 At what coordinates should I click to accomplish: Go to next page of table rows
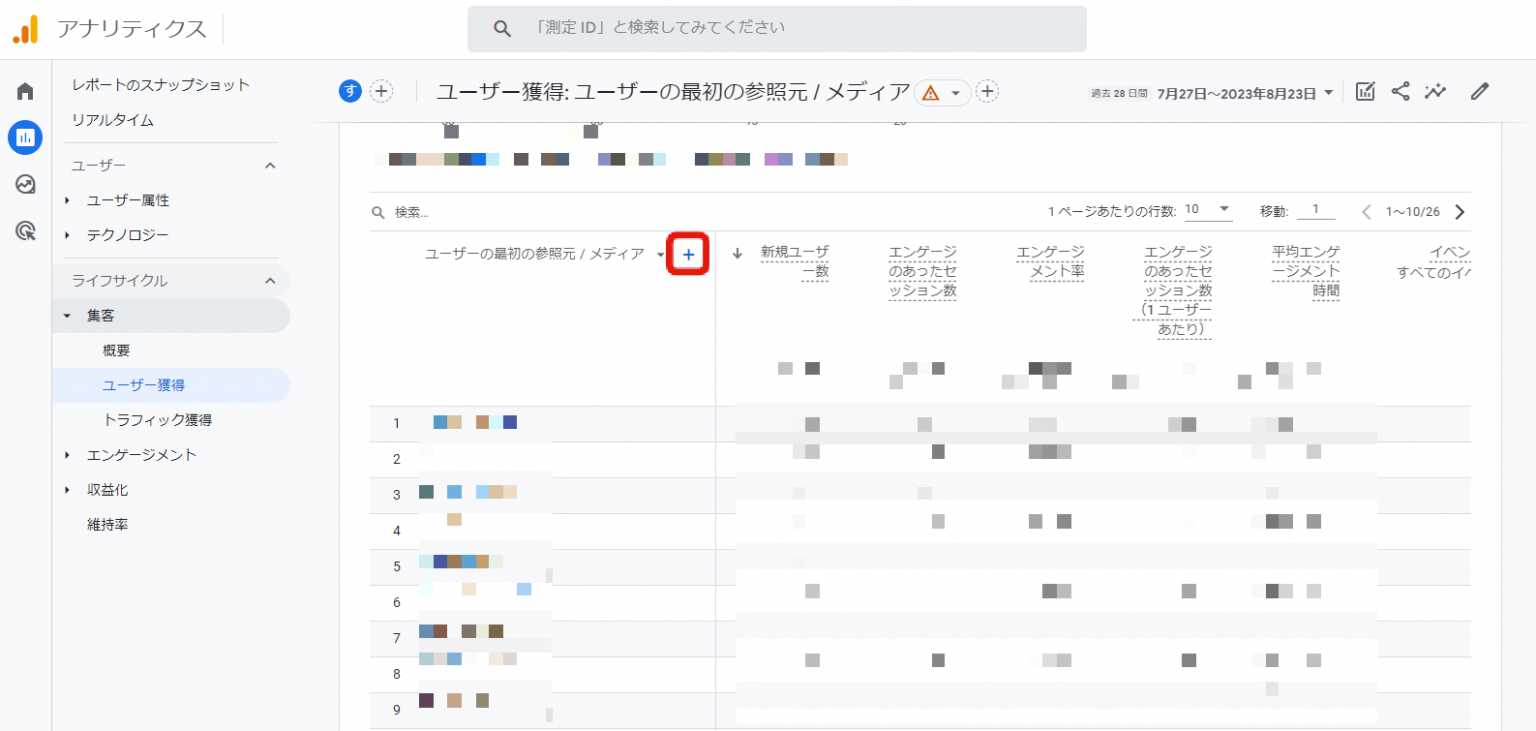[x=1459, y=212]
